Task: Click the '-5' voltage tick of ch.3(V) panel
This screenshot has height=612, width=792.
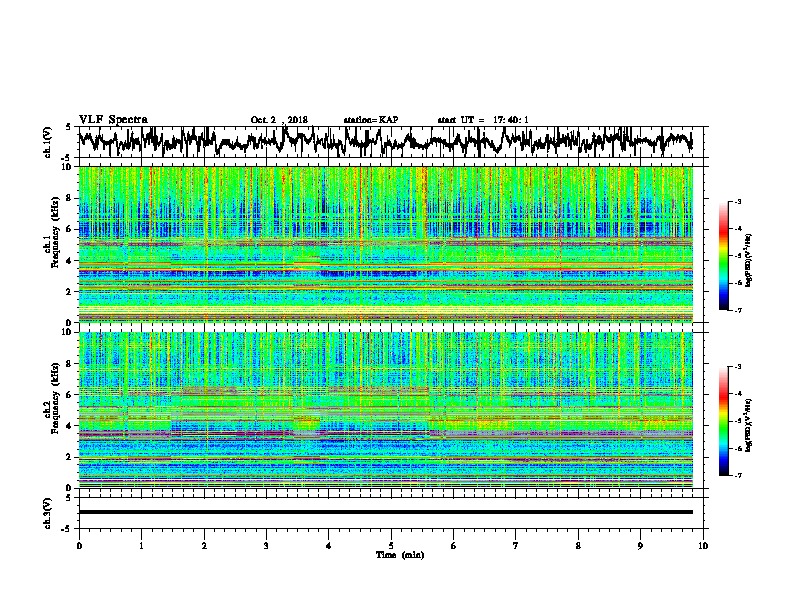Action: coord(67,529)
